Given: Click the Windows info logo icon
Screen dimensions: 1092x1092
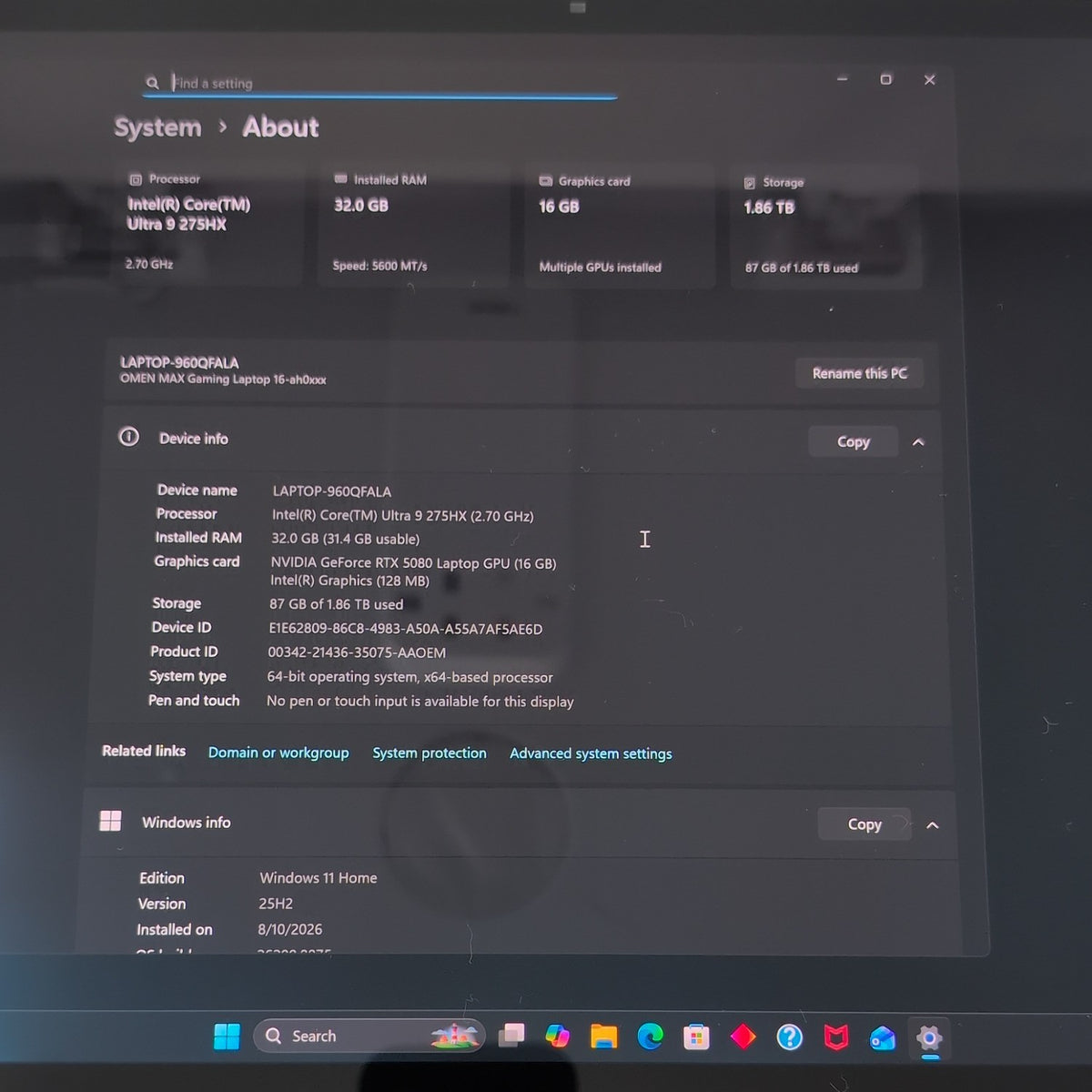Looking at the screenshot, I should click(110, 821).
